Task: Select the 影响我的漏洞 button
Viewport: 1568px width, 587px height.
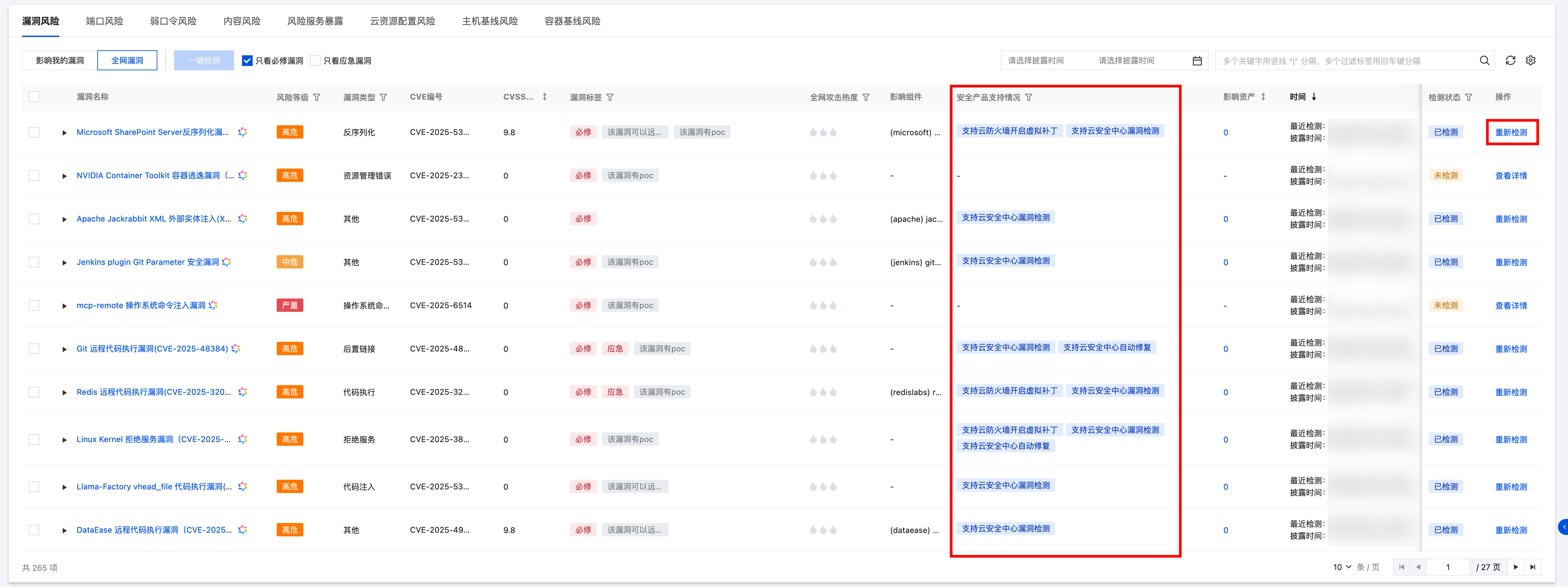Action: pos(60,60)
